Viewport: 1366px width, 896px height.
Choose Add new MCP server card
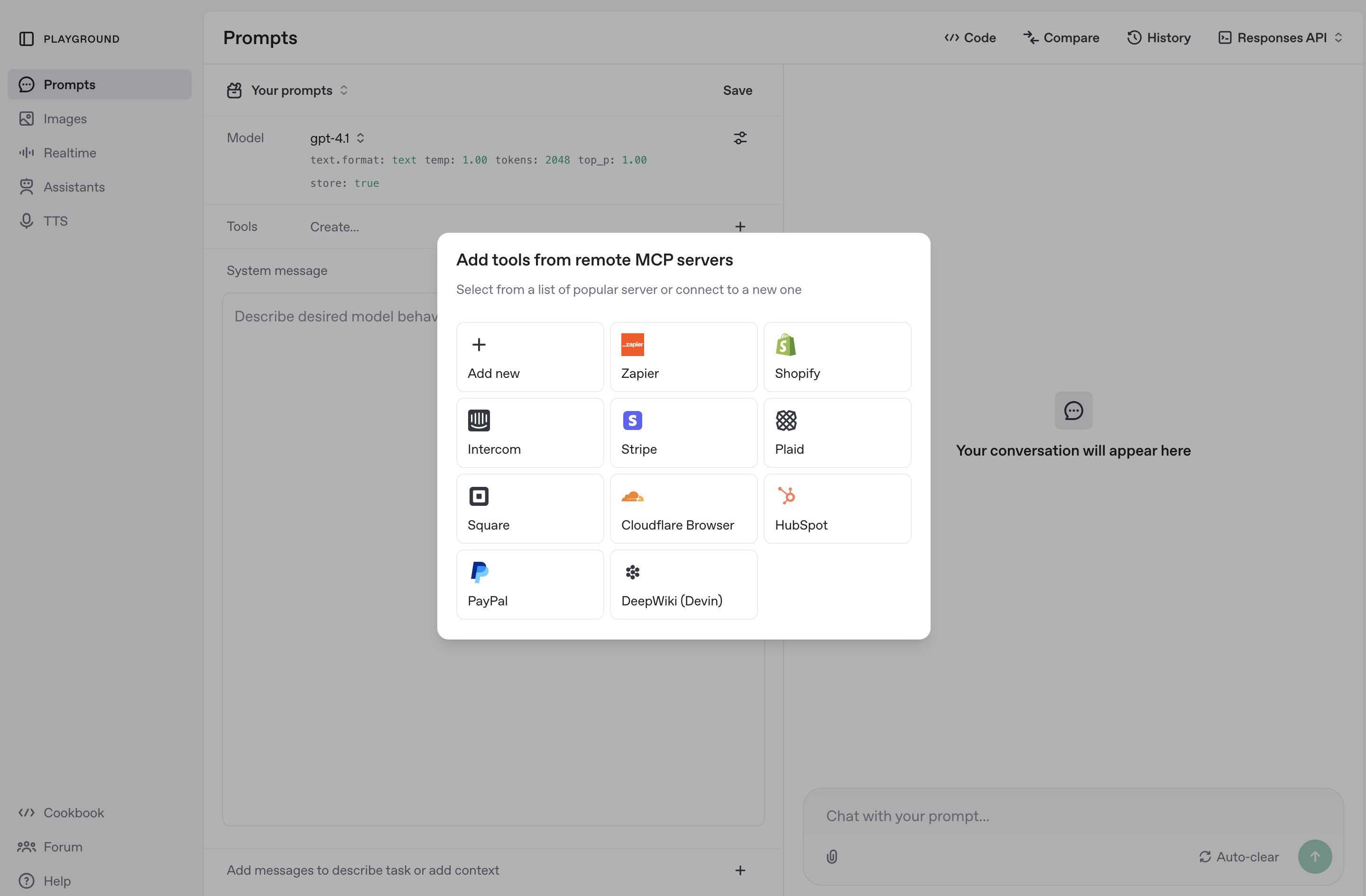[x=530, y=357]
